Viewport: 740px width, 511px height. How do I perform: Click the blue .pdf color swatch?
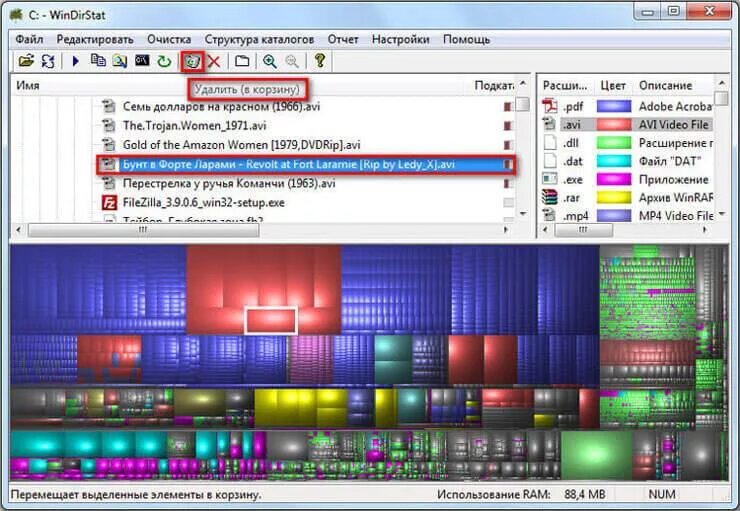point(614,106)
